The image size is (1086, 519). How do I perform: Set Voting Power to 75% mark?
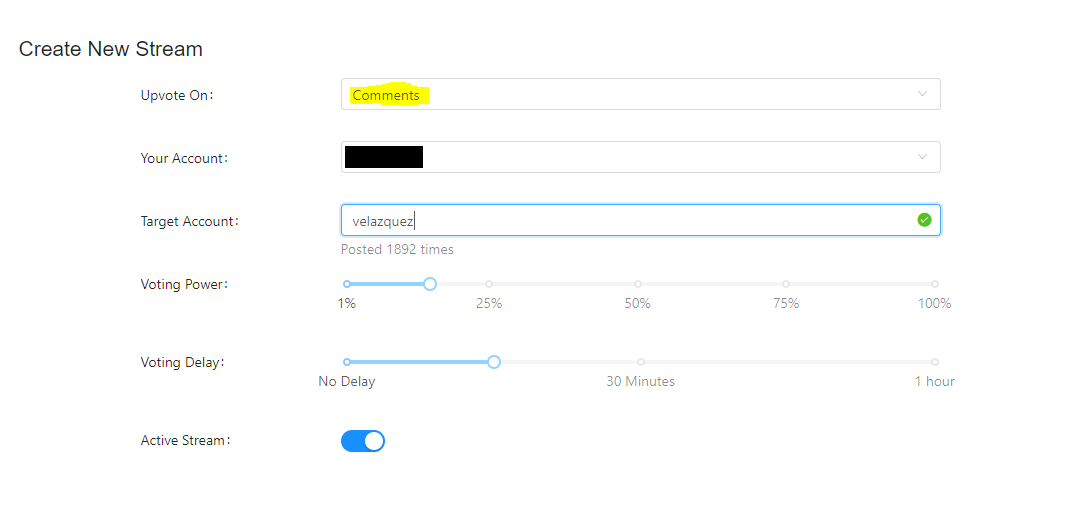click(x=786, y=284)
